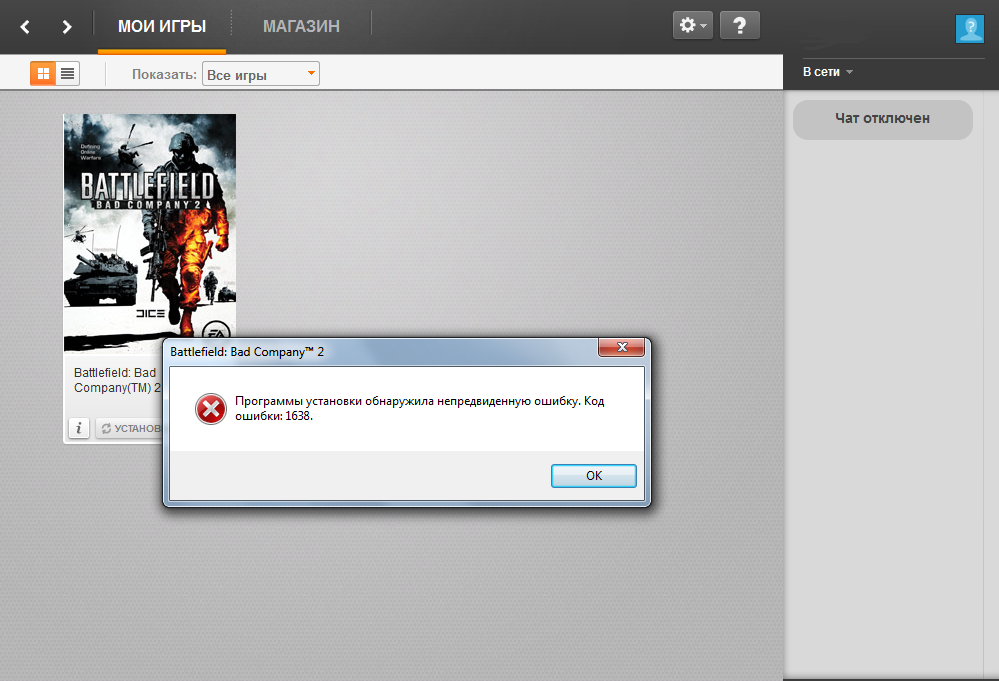Open the user profile avatar
This screenshot has height=681, width=999.
(970, 29)
